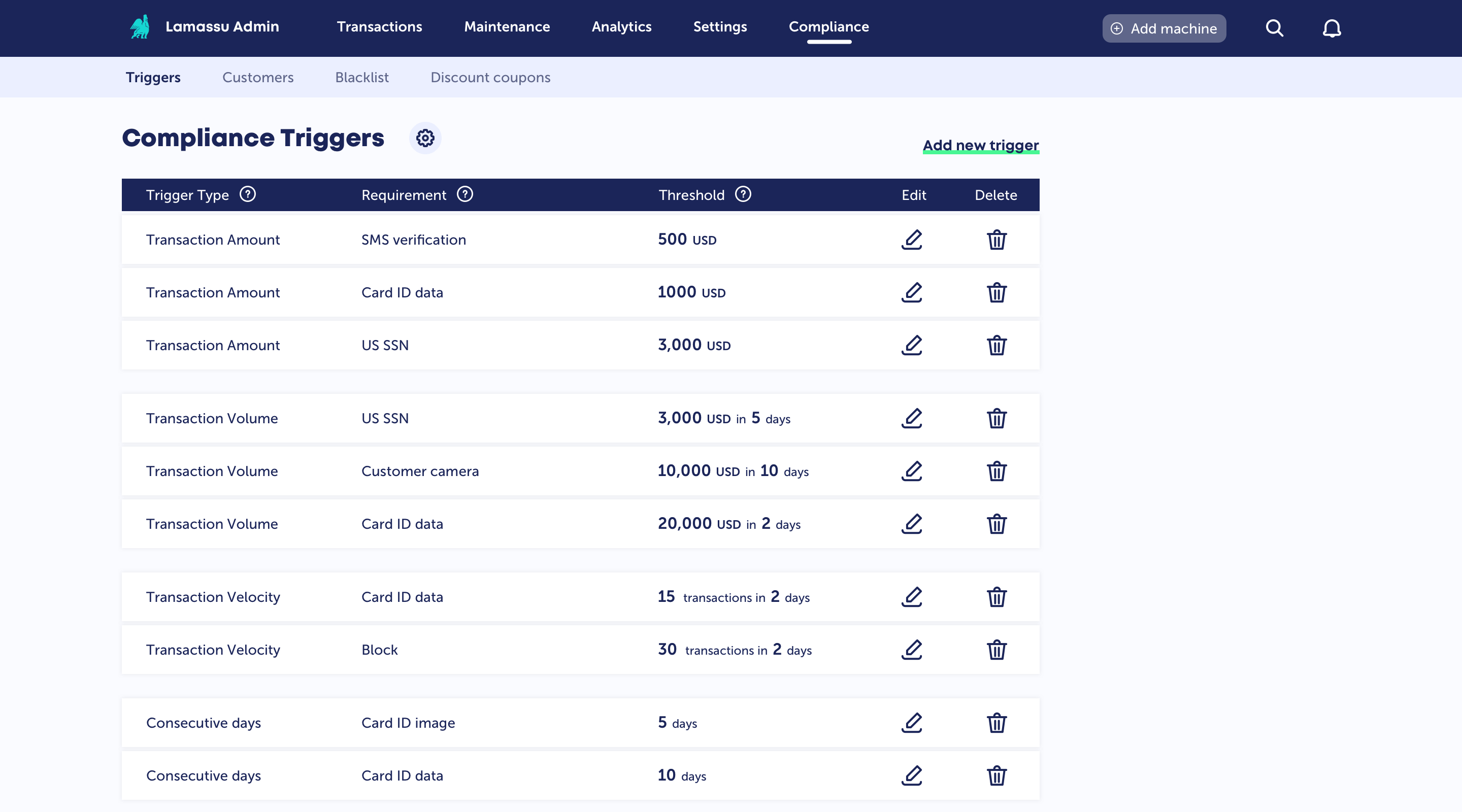Delete the 3,000 USD in 5 days trigger

pyautogui.click(x=996, y=419)
